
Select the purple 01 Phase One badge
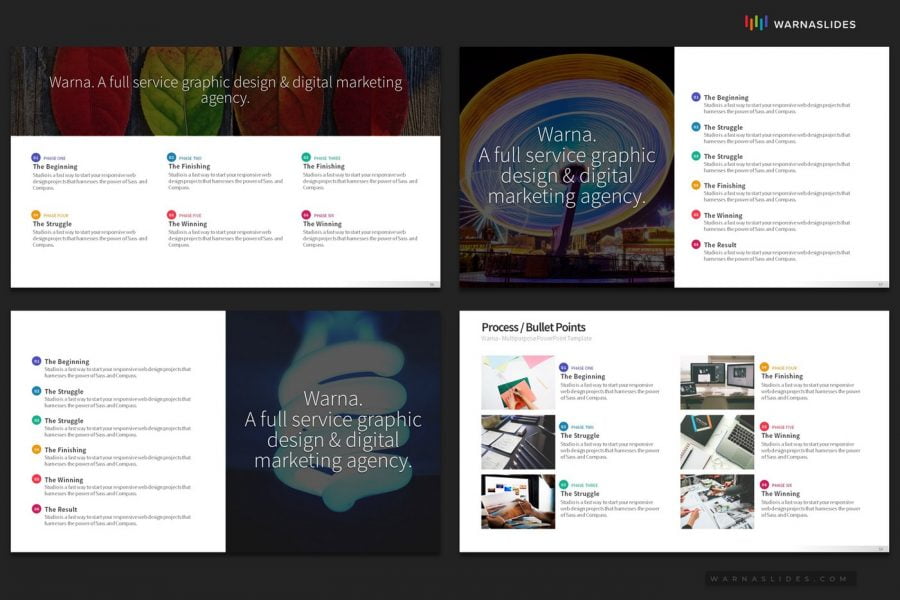[34, 156]
